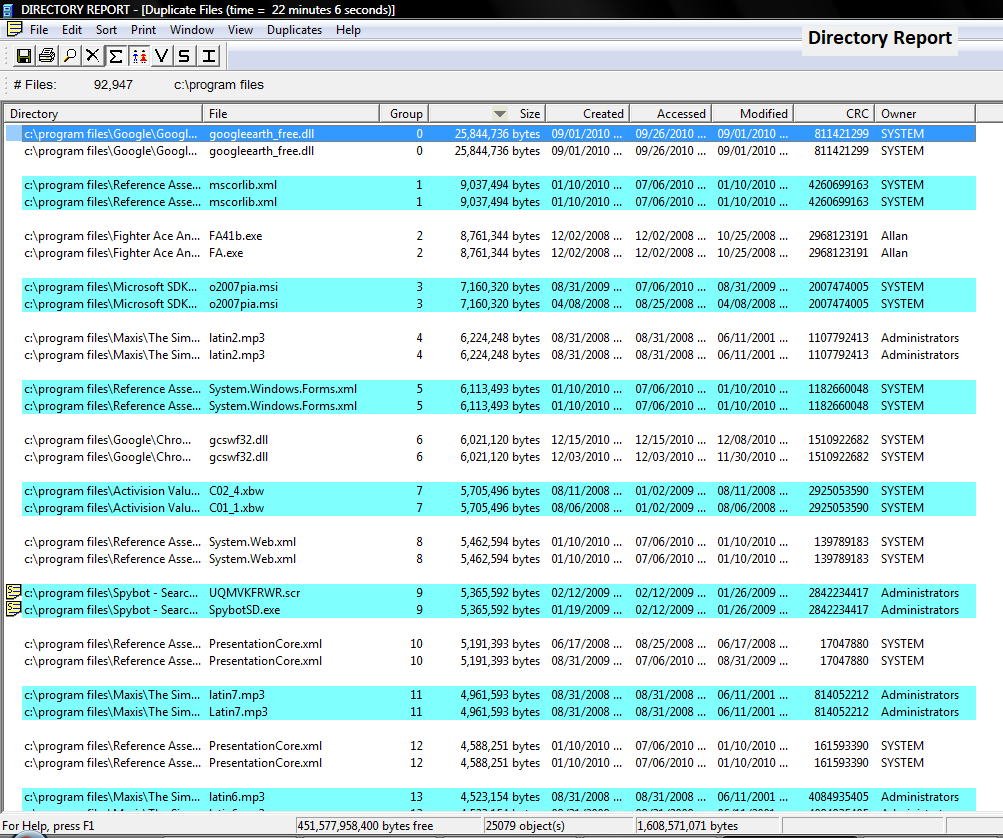The height and width of the screenshot is (838, 1003).
Task: Select the o2007pia.msi created 04/08/2008
Action: [x=499, y=304]
